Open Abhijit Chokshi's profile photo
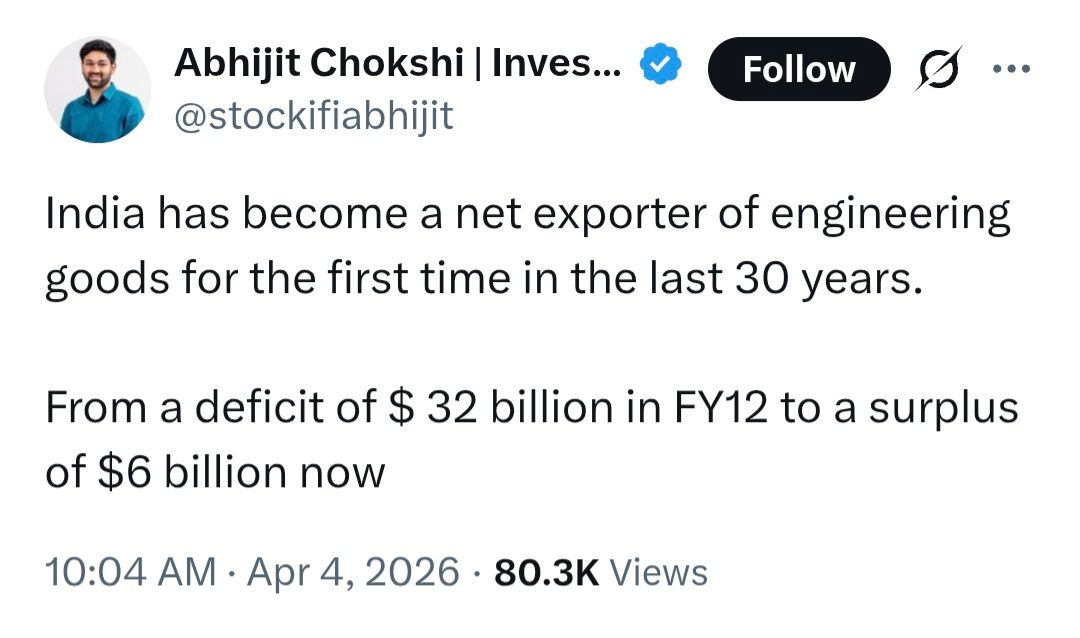Image resolution: width=1080 pixels, height=638 pixels. 97,90
